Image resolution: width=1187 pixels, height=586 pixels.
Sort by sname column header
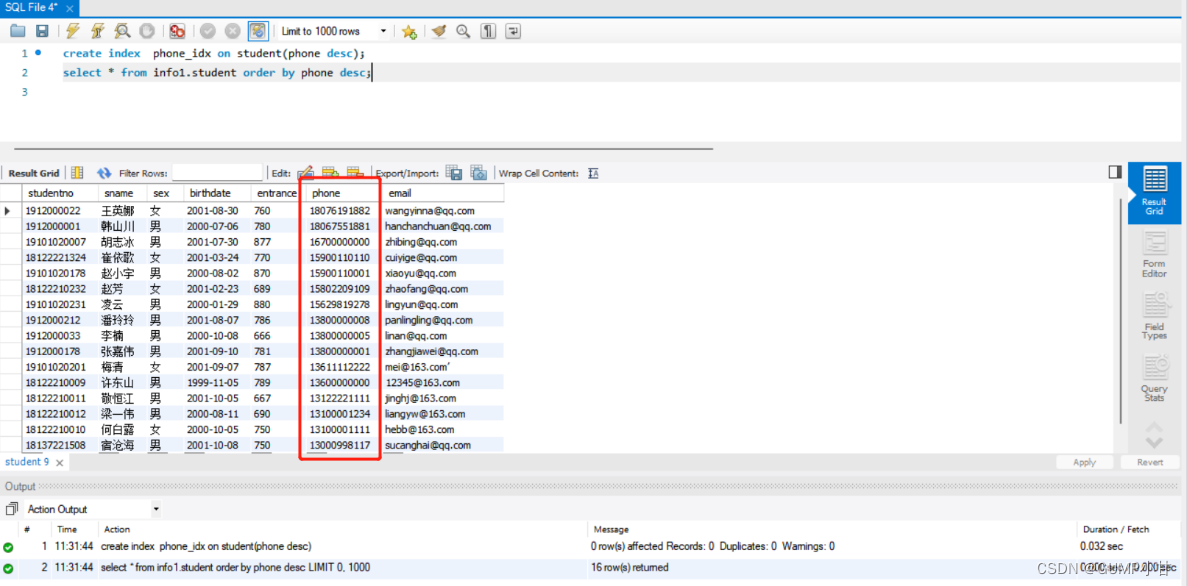[x=123, y=193]
